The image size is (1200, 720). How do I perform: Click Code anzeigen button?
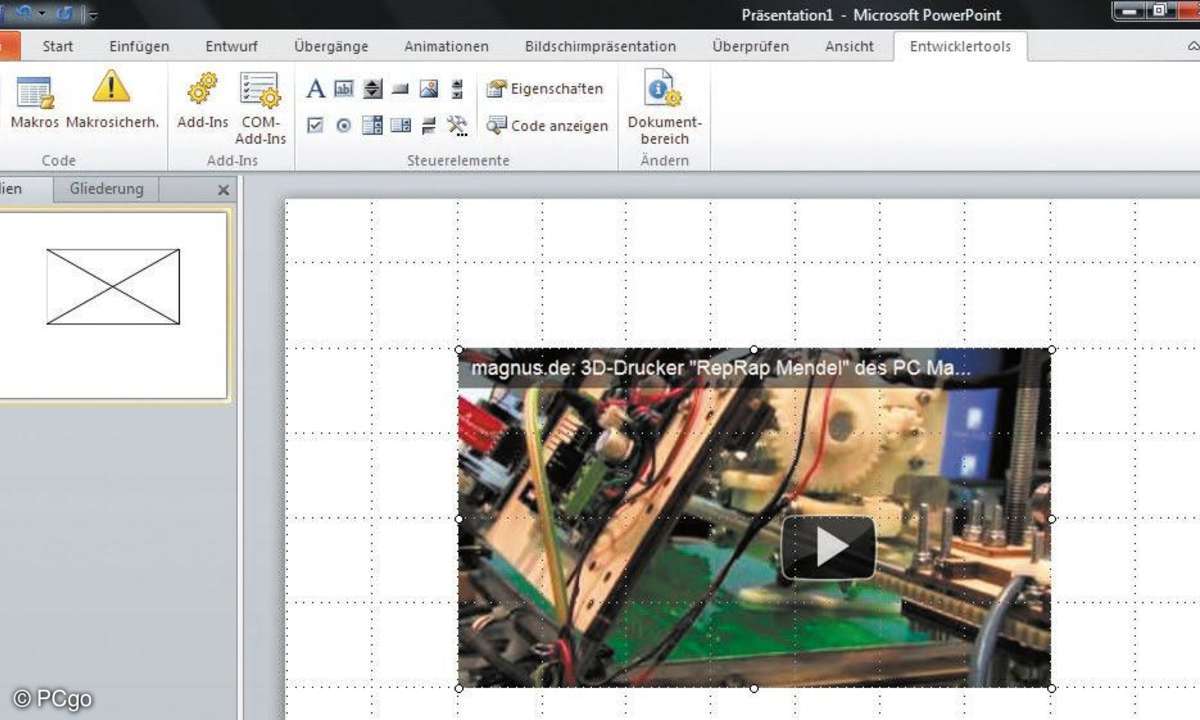coord(547,125)
